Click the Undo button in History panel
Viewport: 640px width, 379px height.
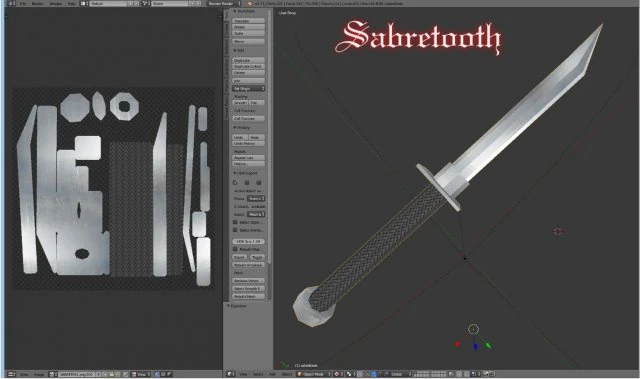pos(240,137)
